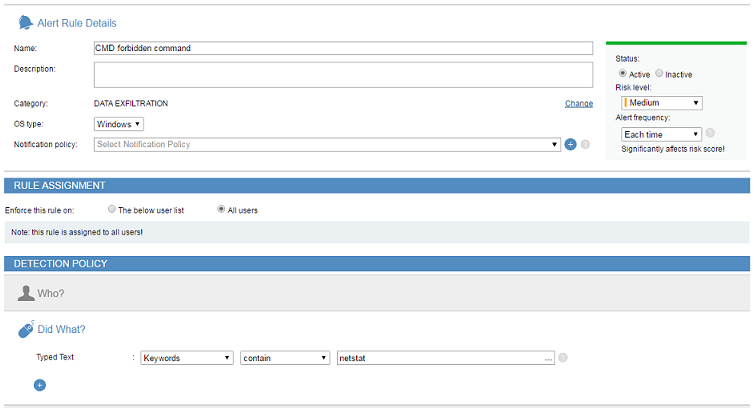Click the Who? person icon
This screenshot has width=756, height=408.
click(26, 293)
